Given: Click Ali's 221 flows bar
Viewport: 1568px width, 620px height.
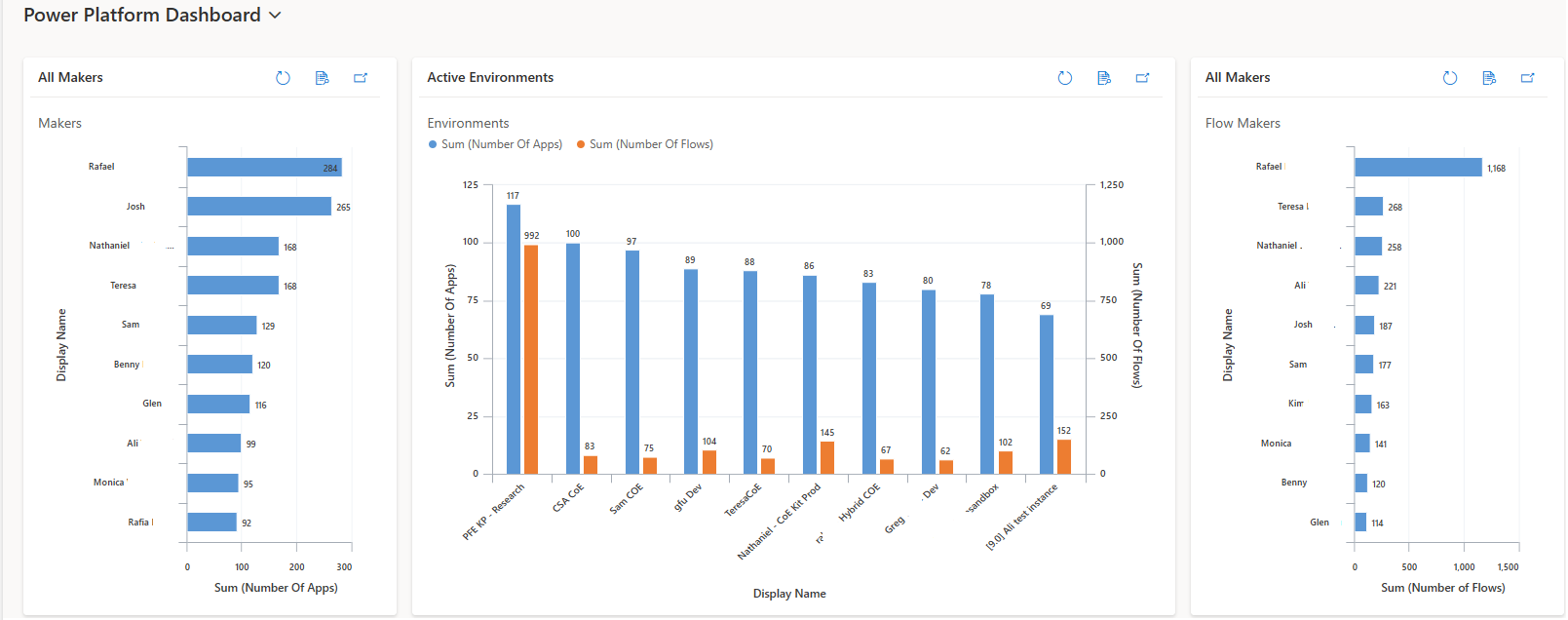Looking at the screenshot, I should pyautogui.click(x=1366, y=286).
